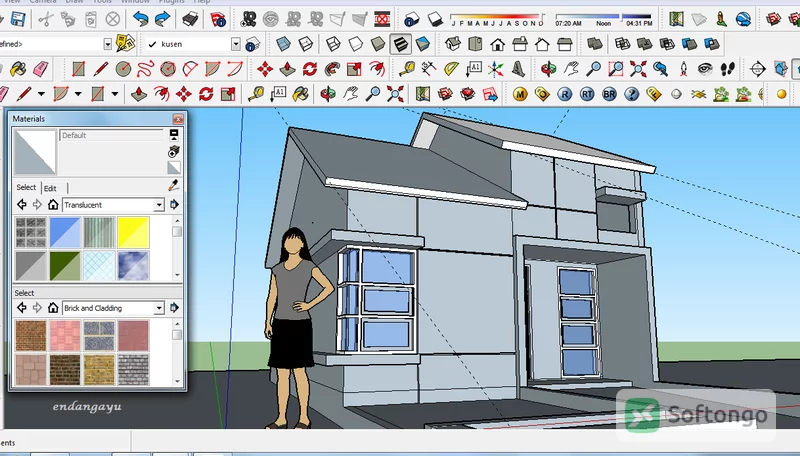Redo the last undone action

(x=162, y=20)
